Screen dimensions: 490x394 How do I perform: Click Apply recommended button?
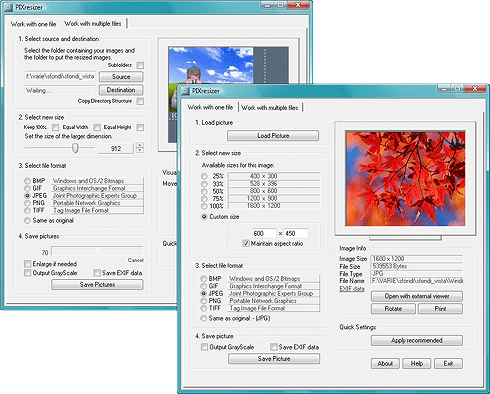click(x=417, y=340)
